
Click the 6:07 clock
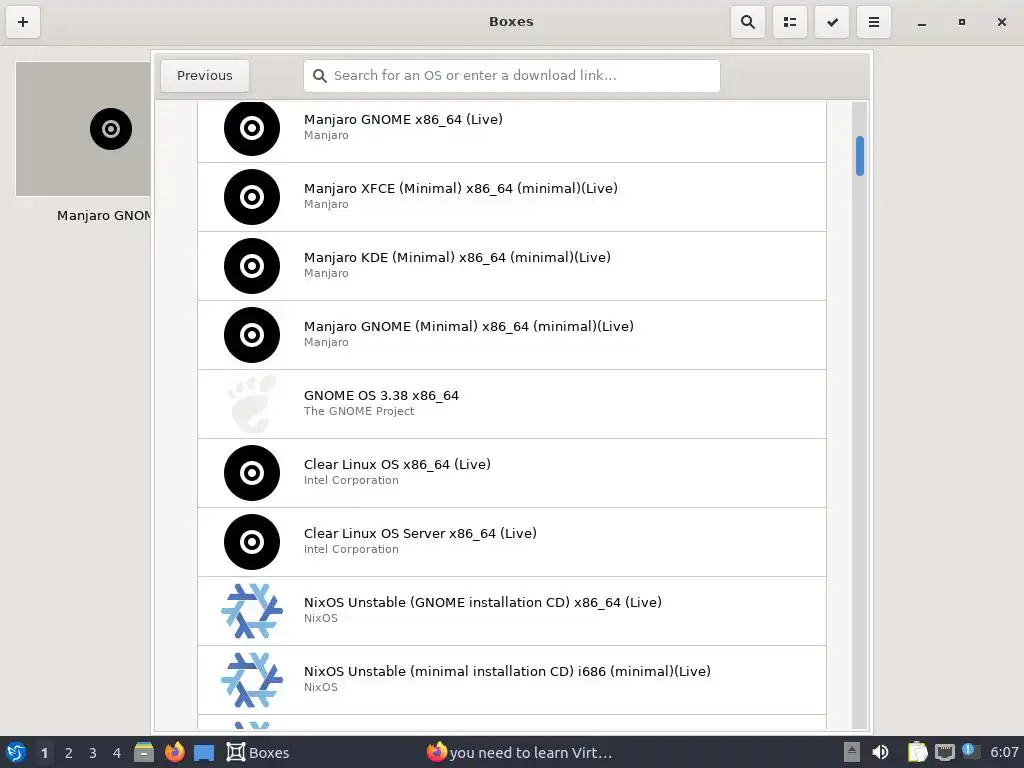point(1004,752)
